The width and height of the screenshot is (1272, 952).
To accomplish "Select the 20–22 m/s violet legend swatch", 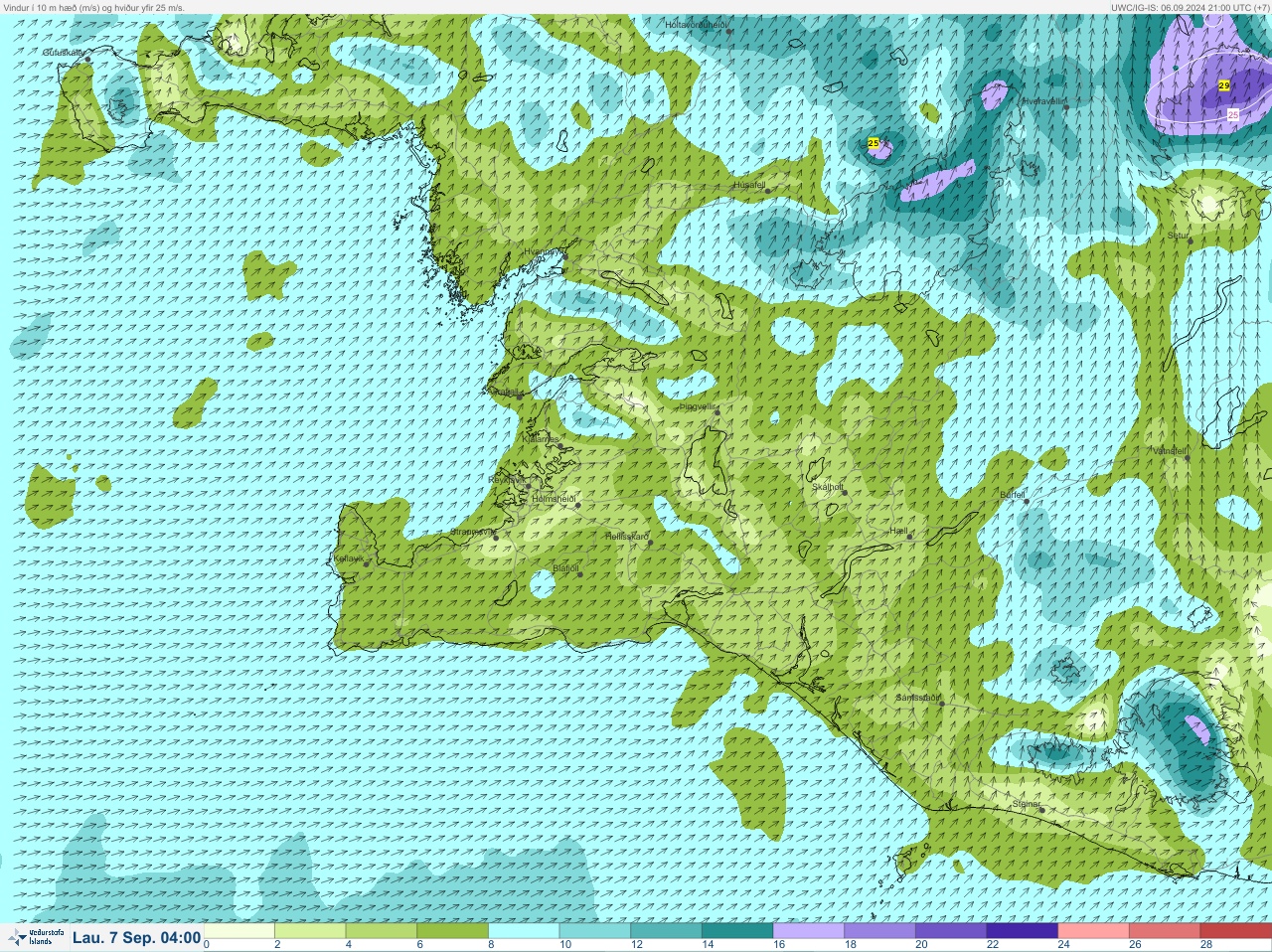I will [951, 931].
